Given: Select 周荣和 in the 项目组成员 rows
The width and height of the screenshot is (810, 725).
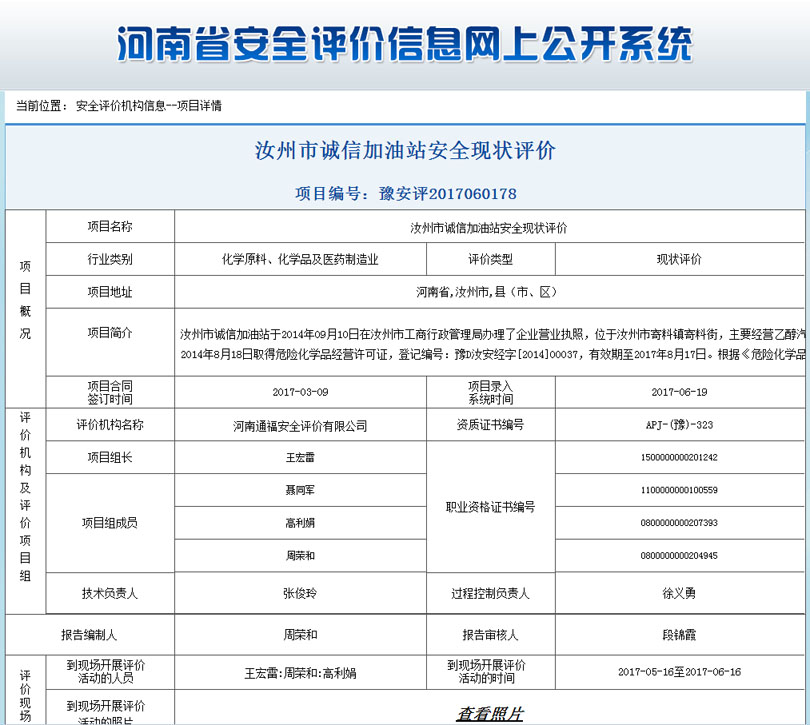Looking at the screenshot, I should click(x=300, y=556).
